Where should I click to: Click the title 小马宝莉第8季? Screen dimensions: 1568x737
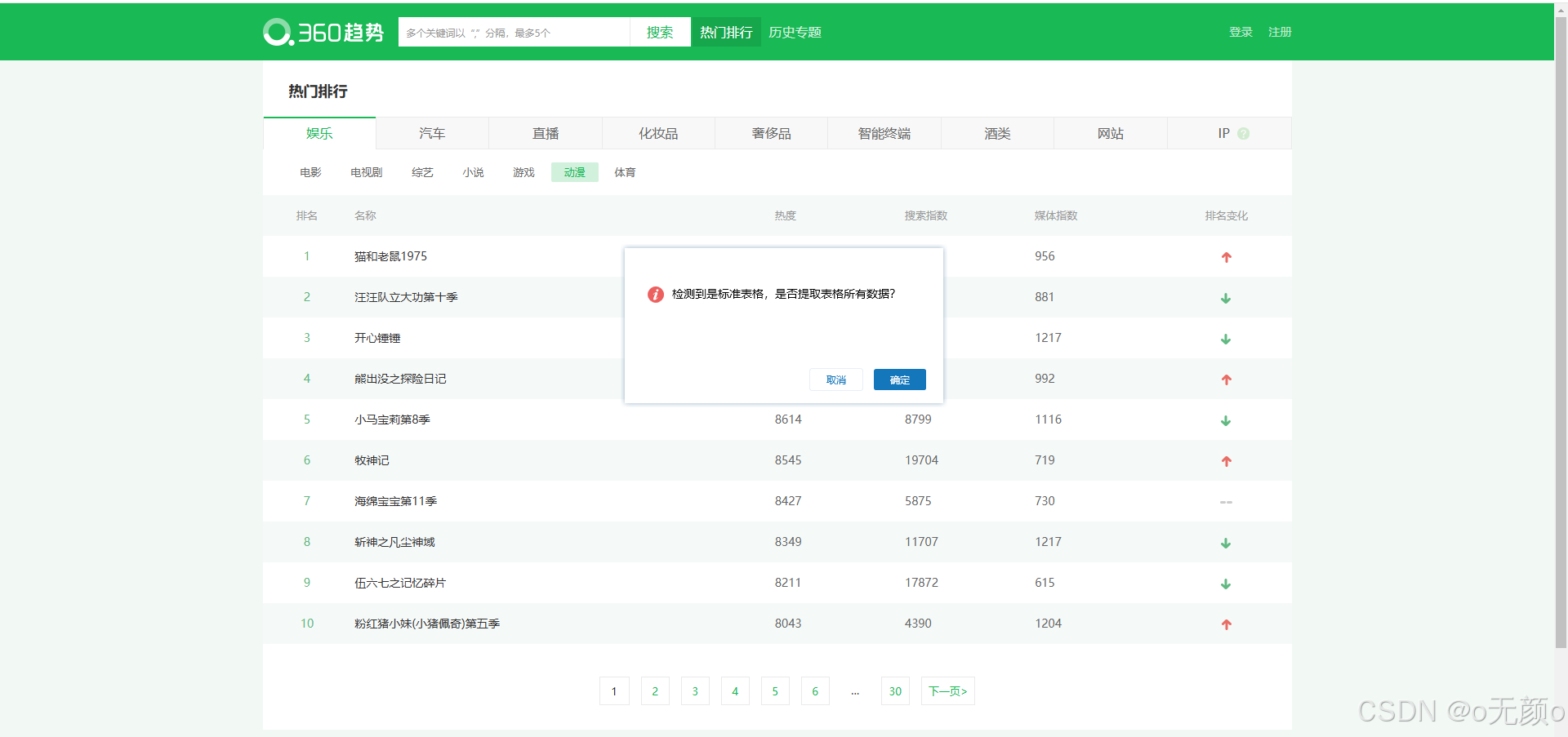click(x=392, y=420)
